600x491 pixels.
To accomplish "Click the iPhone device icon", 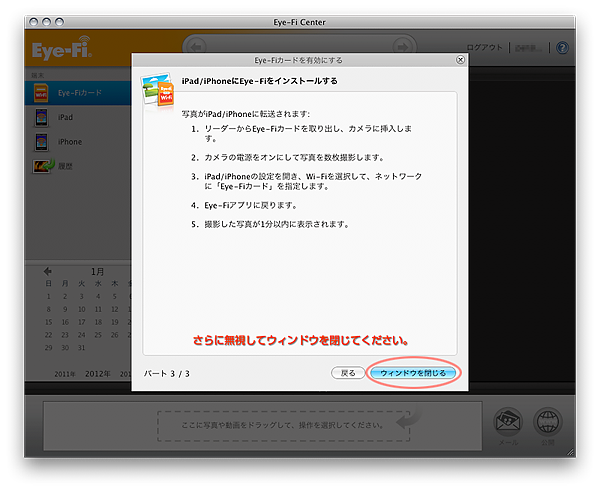I will pos(41,142).
